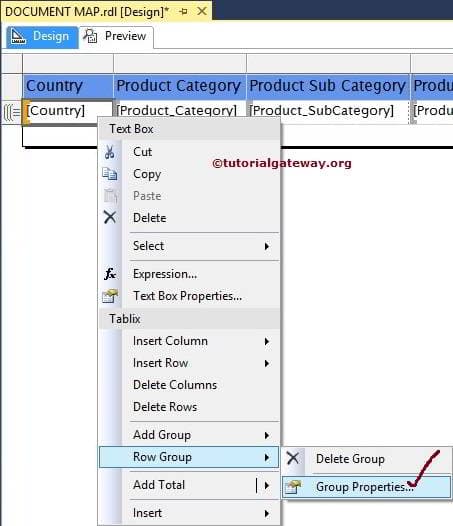Expand the Insert Row submenu arrow

pos(267,363)
